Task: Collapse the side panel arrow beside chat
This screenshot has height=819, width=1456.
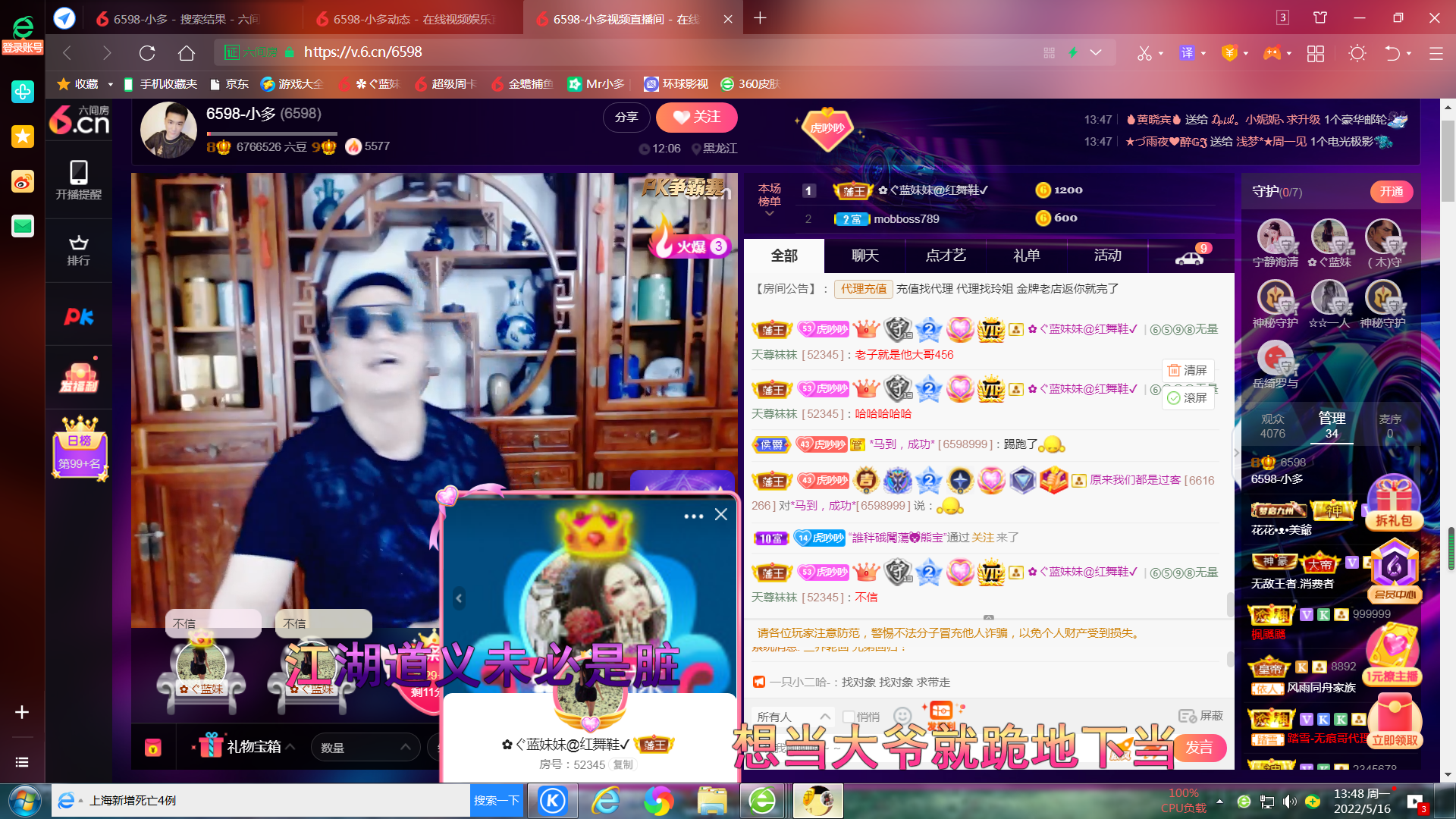Action: [1236, 453]
